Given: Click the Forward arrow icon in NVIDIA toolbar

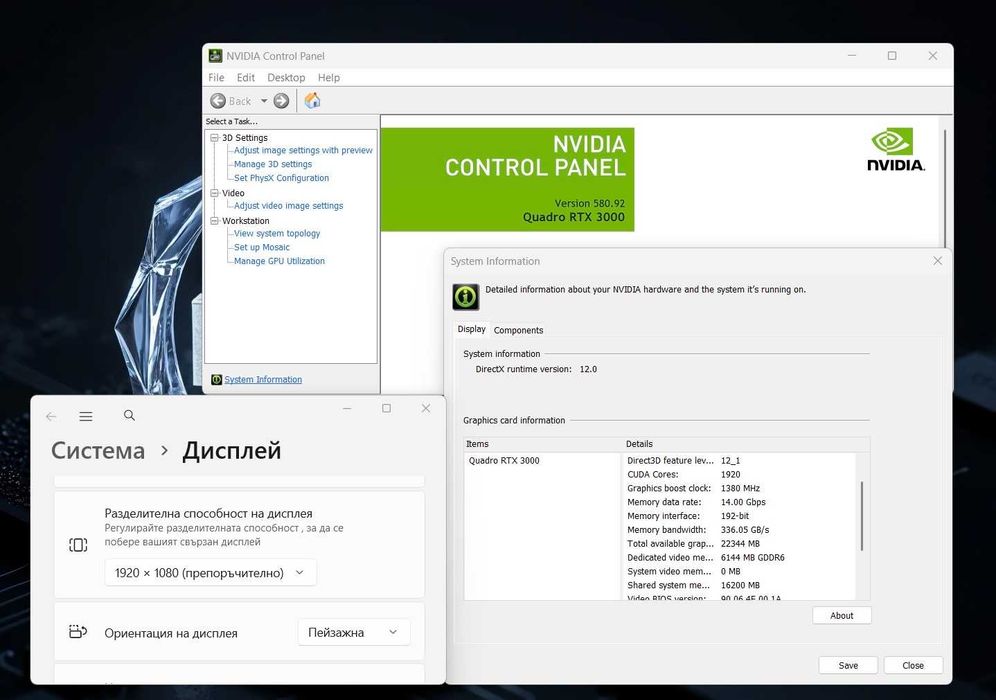Looking at the screenshot, I should (281, 101).
